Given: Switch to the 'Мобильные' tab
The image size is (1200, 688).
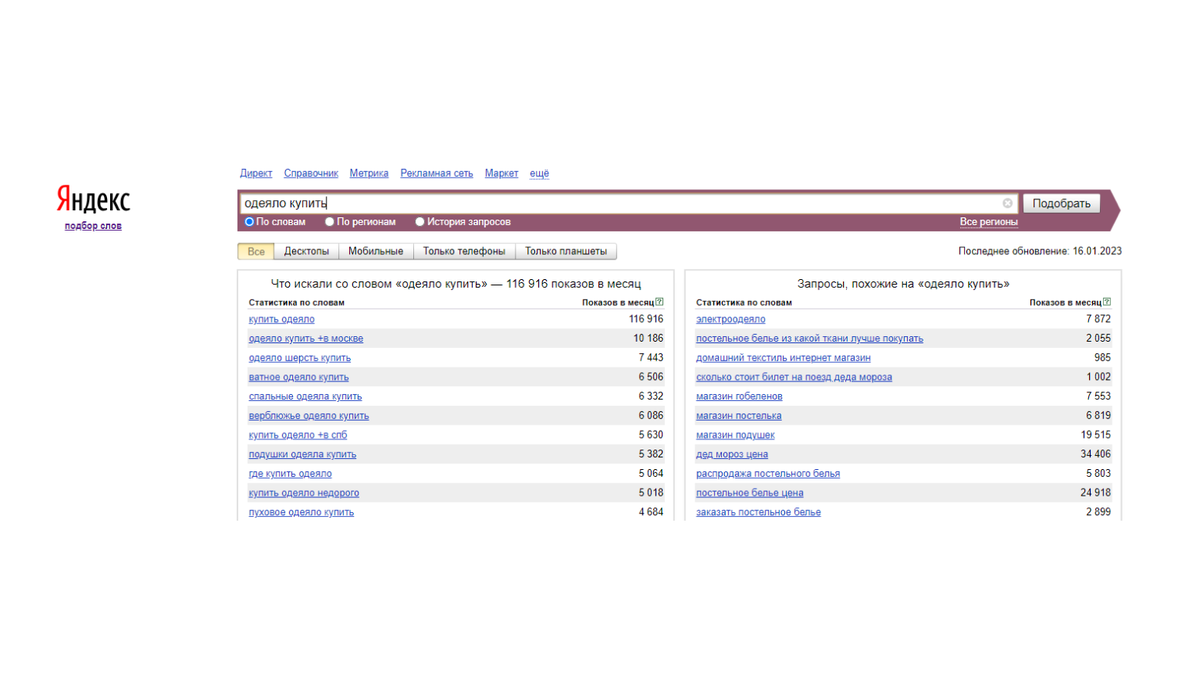Looking at the screenshot, I should click(x=376, y=251).
